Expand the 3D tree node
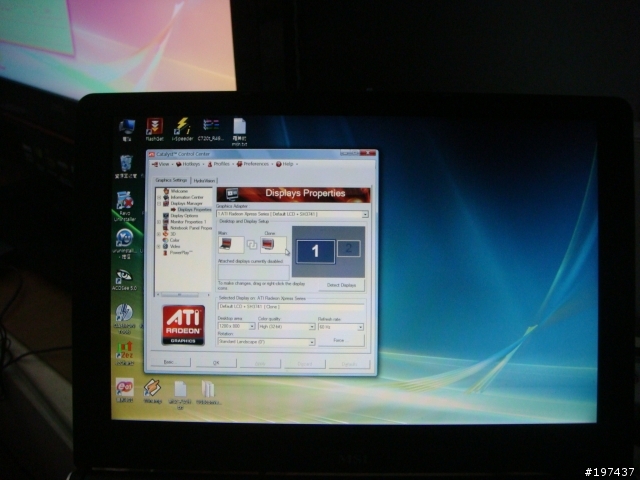 [159, 234]
